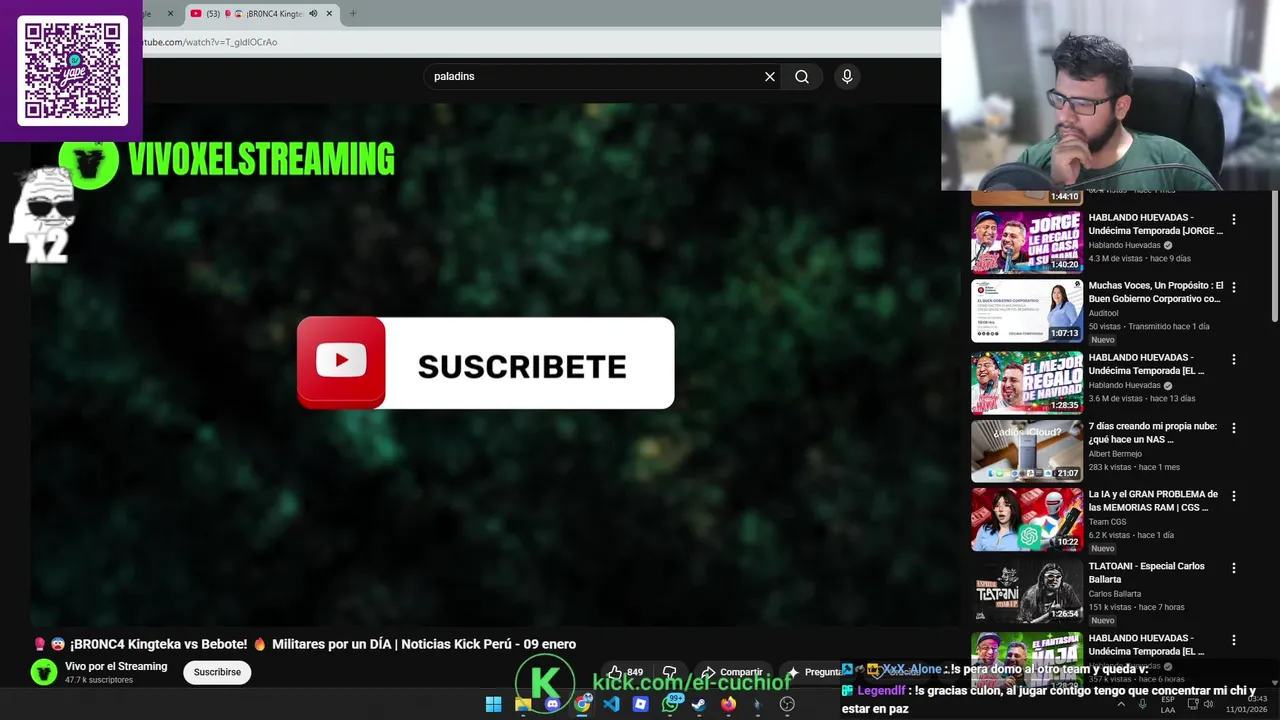This screenshot has height=720, width=1280.
Task: Open options menu for Undécima Temporada JORGE video
Action: [x=1233, y=219]
